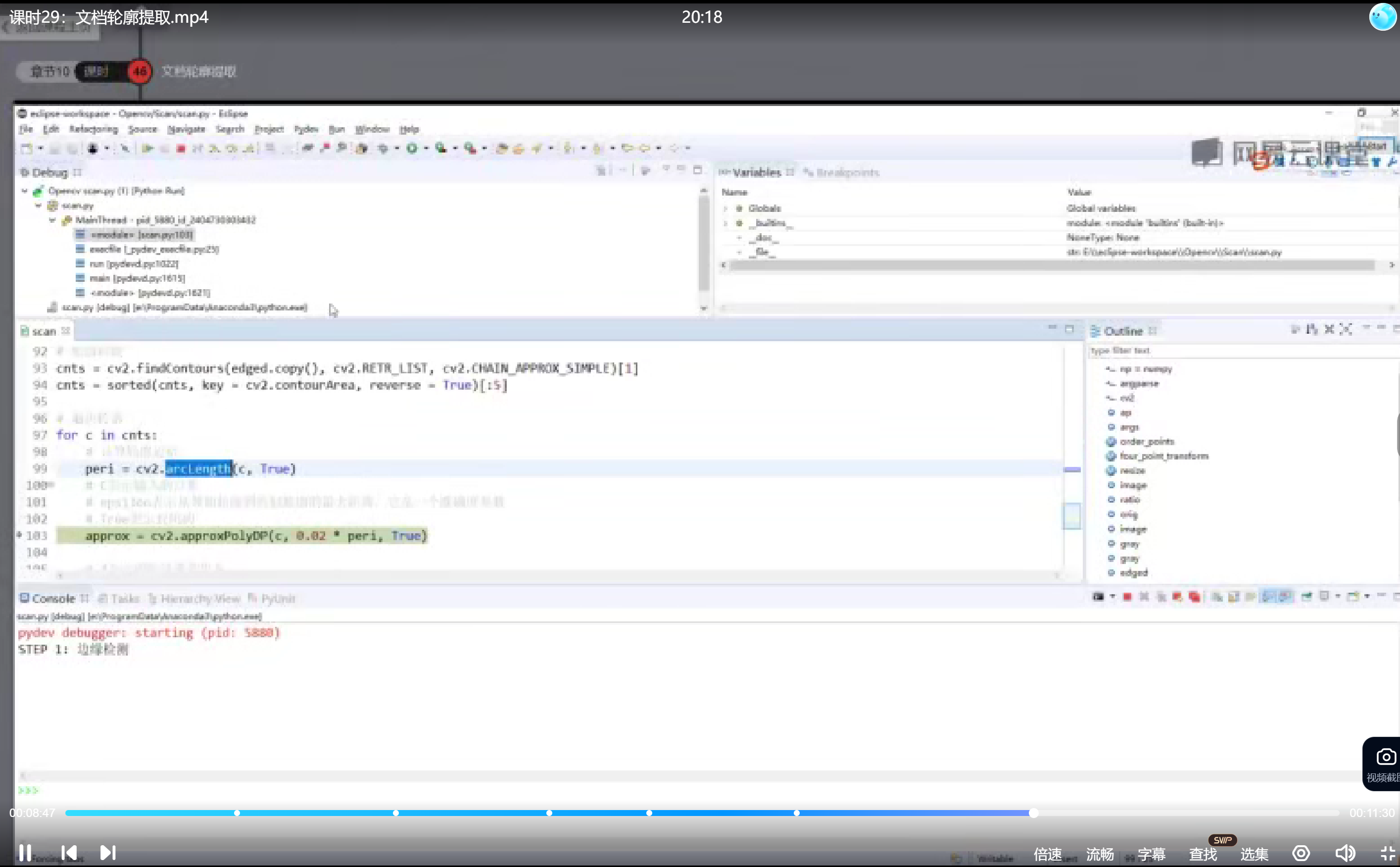Jump to second chapter dot on timeline
The width and height of the screenshot is (1400, 867).
395,813
